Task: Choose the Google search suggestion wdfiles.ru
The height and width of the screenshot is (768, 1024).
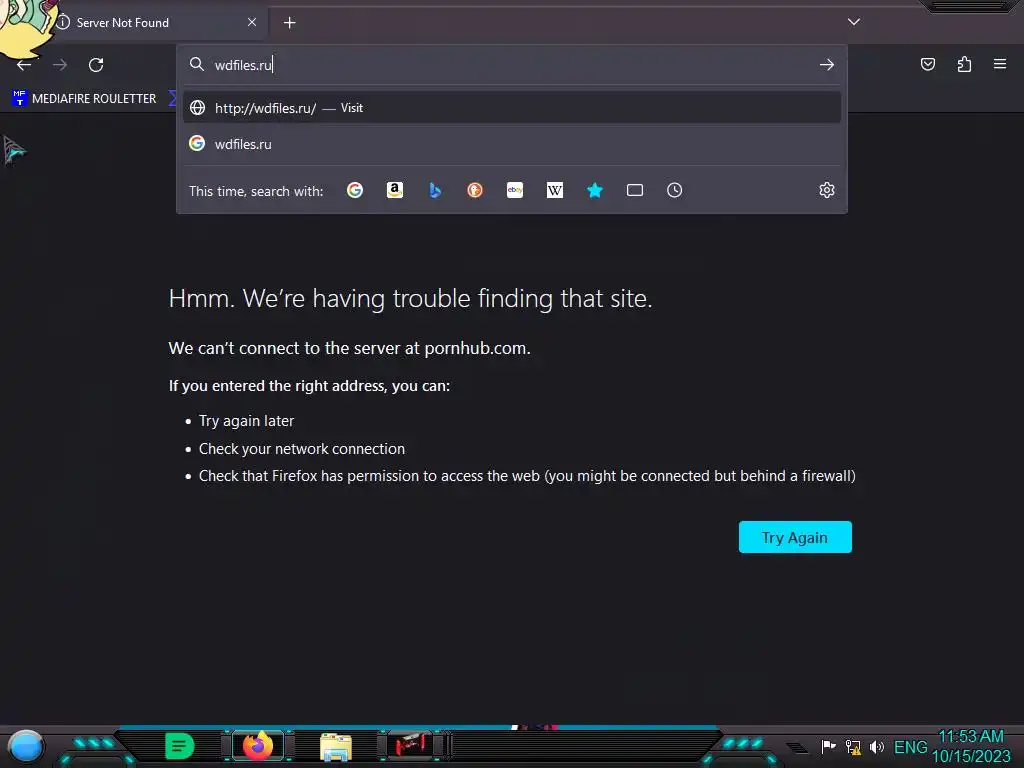Action: [512, 144]
